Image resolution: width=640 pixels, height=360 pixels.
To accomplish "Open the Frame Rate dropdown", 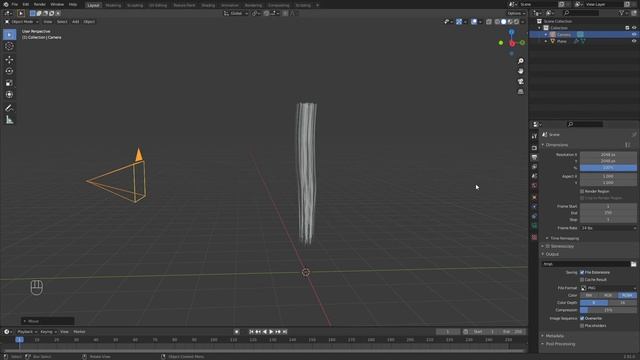I will pos(608,228).
